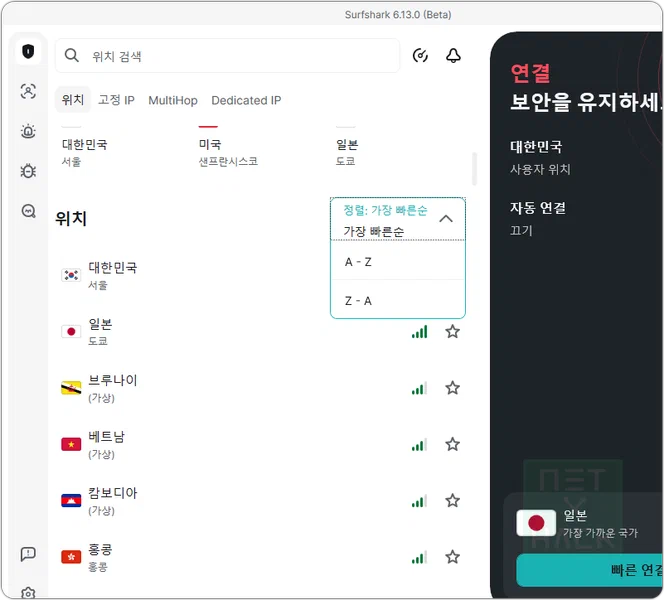Collapse the sort dropdown with chevron
This screenshot has width=664, height=600.
click(x=446, y=219)
